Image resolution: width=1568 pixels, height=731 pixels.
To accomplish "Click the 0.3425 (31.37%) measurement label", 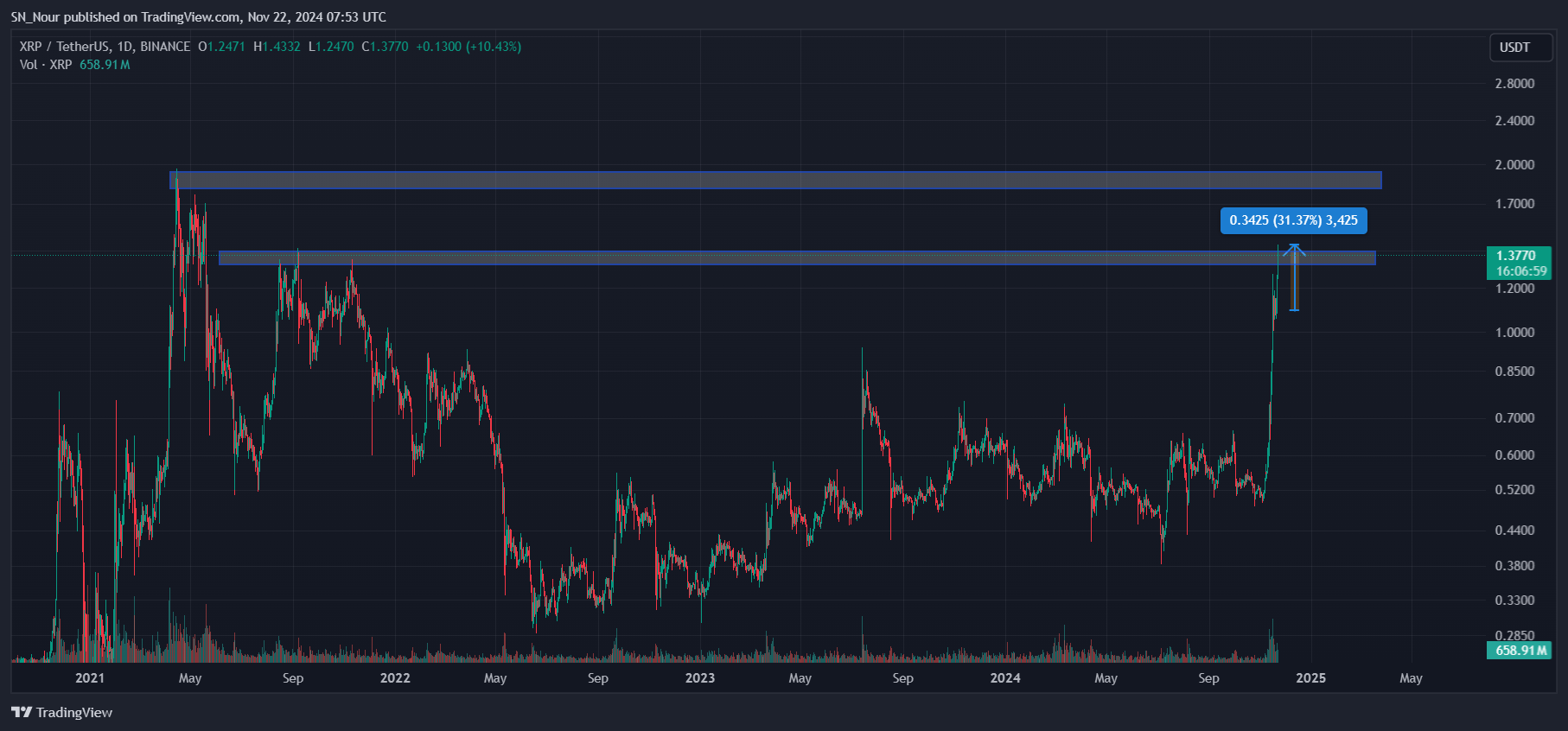I will (x=1293, y=220).
